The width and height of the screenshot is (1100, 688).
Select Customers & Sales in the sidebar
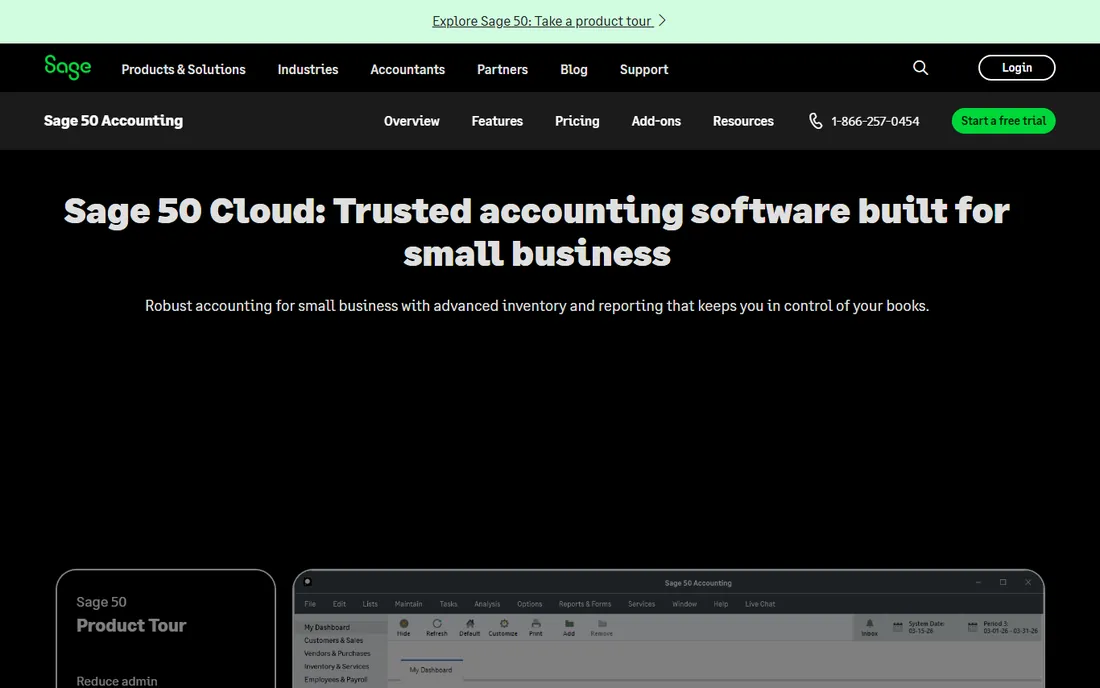(333, 640)
